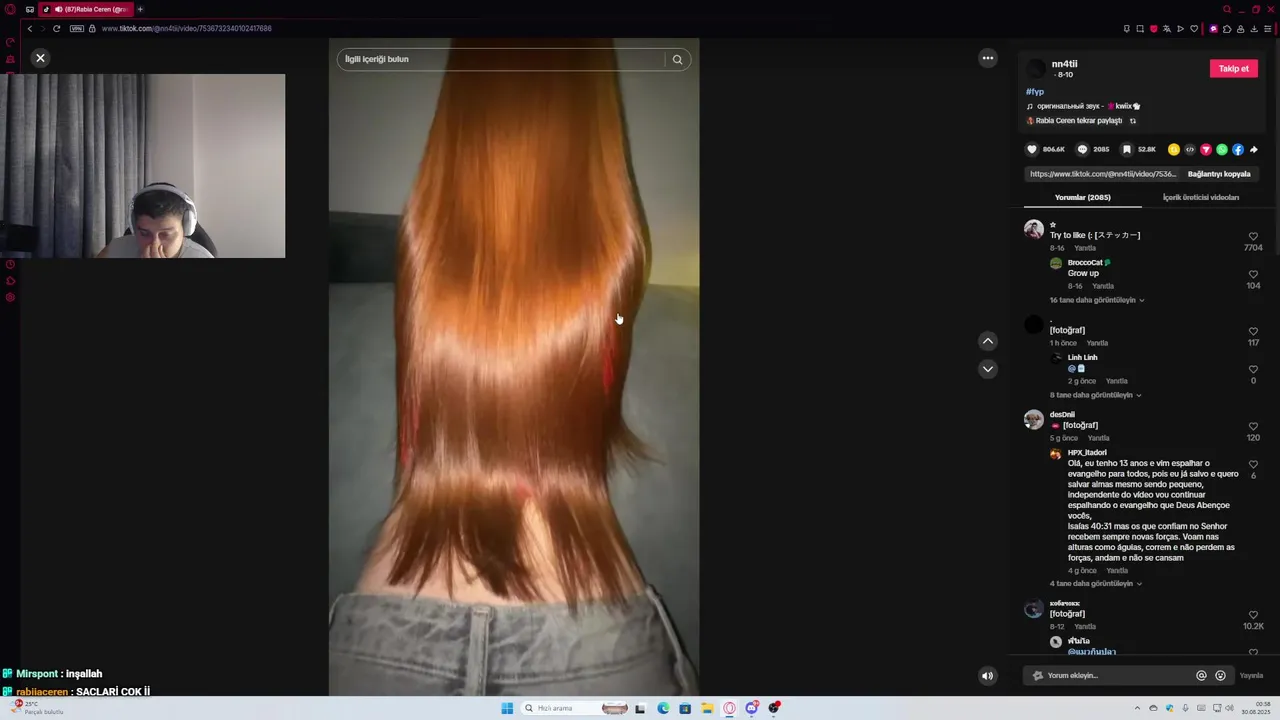The image size is (1280, 720).
Task: Click the translate icon in toolbar
Action: [x=1166, y=29]
